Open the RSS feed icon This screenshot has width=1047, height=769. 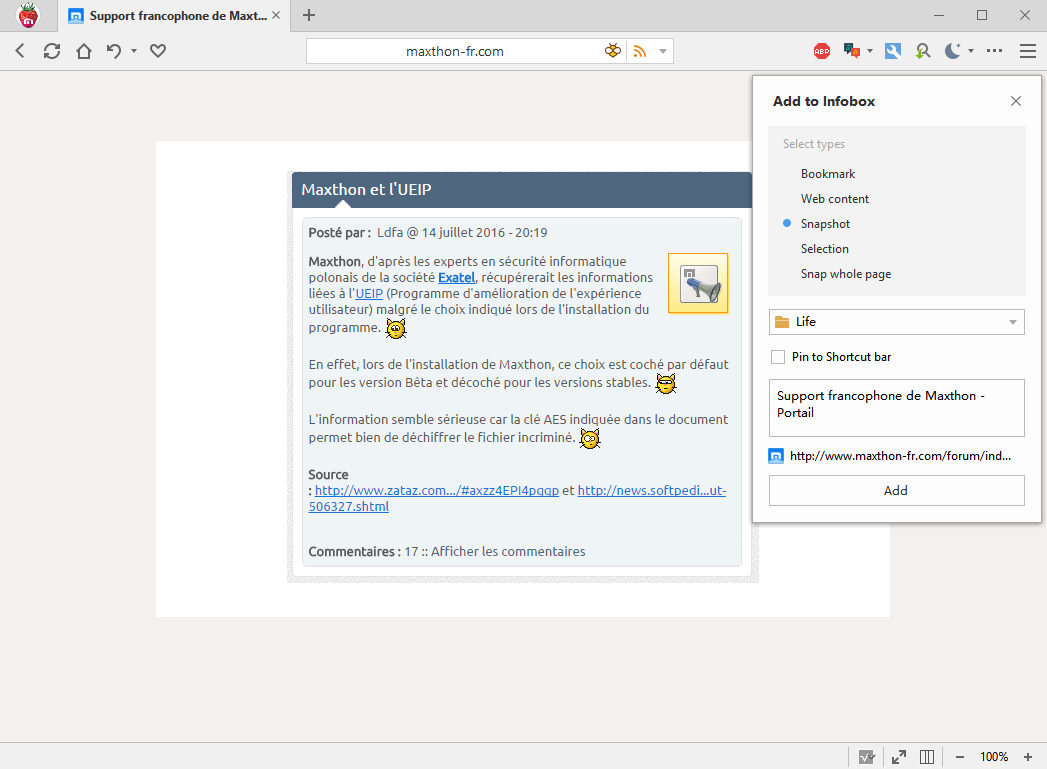640,51
